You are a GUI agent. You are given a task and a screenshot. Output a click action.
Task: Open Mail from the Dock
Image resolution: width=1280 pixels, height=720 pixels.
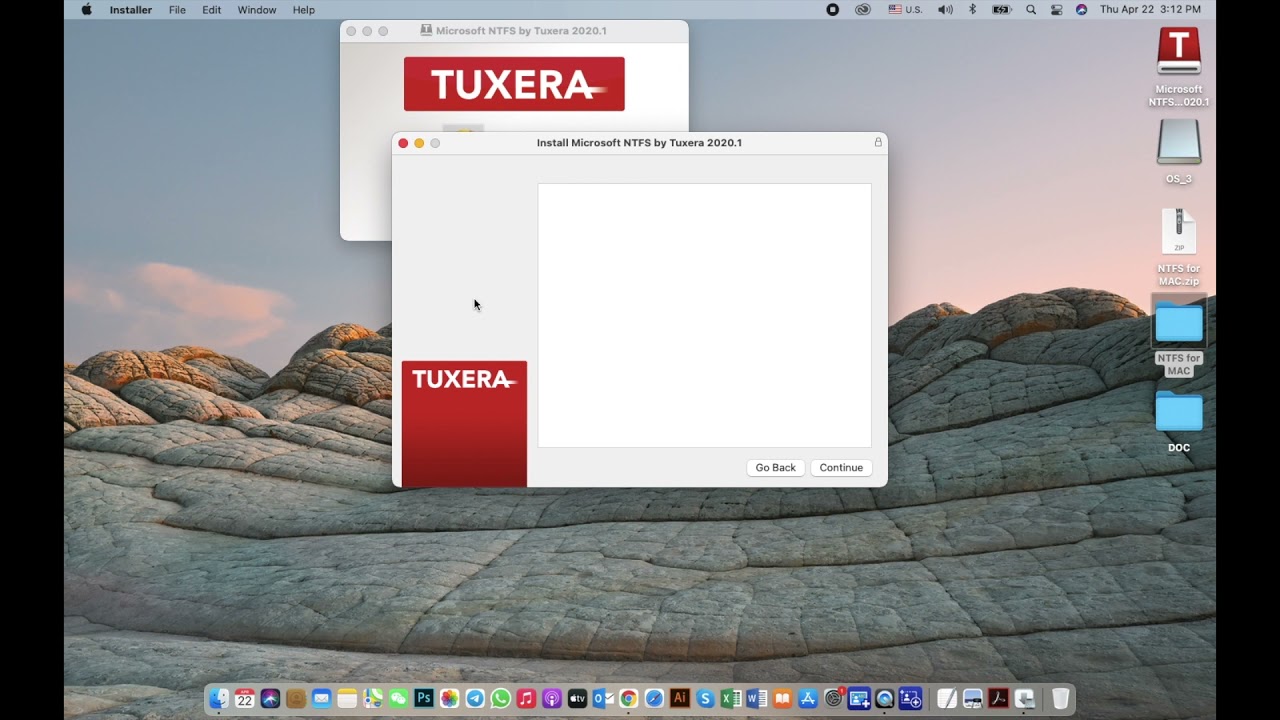coord(321,698)
